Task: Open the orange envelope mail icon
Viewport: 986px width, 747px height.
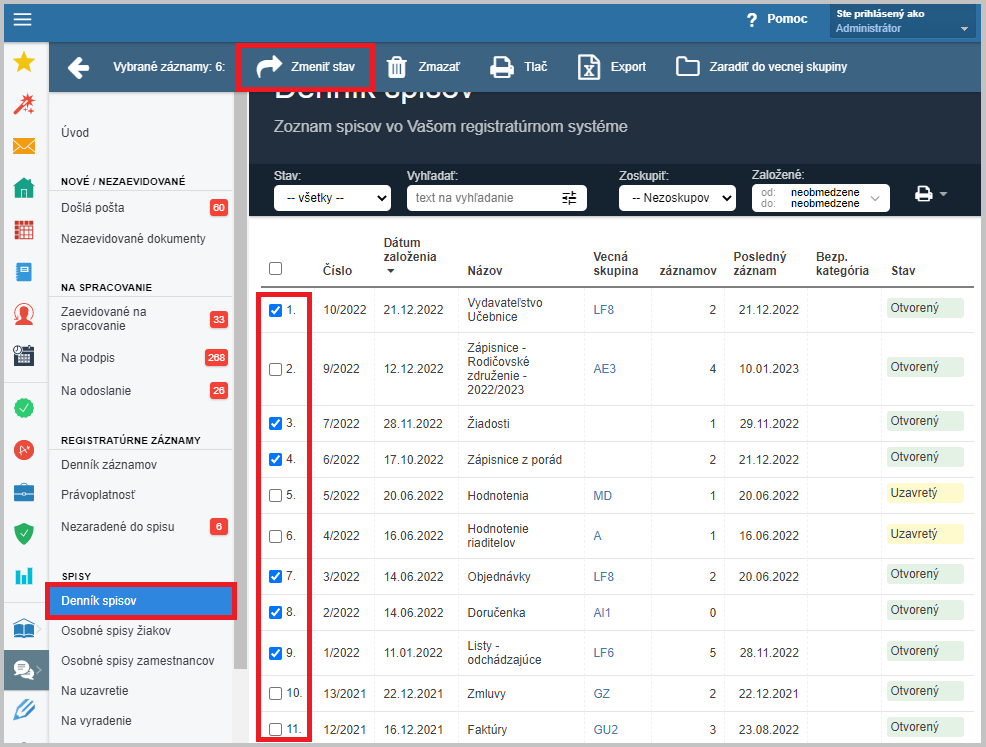Action: 24,146
